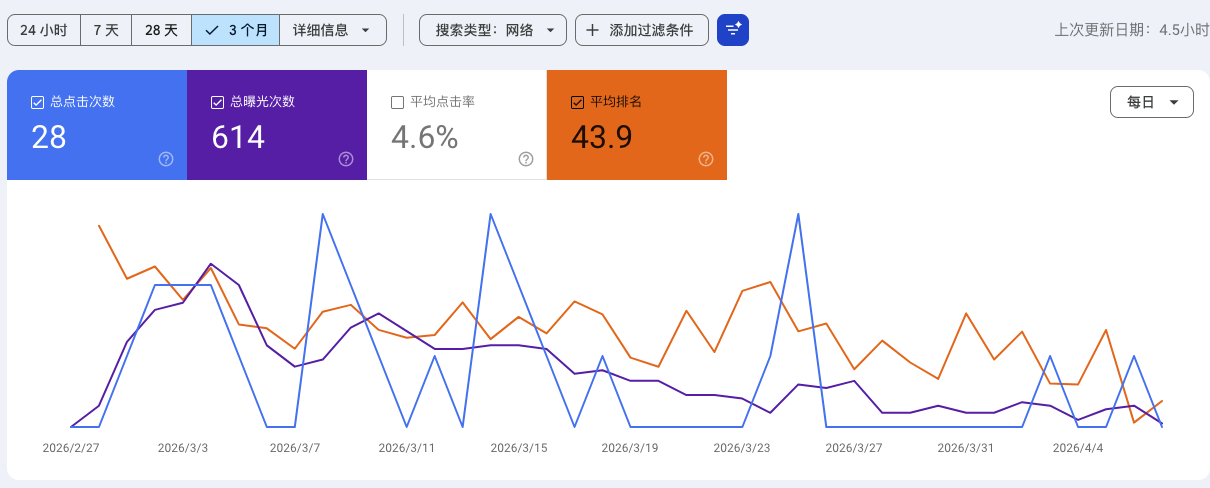Open the 每日 granularity dropdown
Viewport: 1210px width, 488px height.
coord(1152,102)
